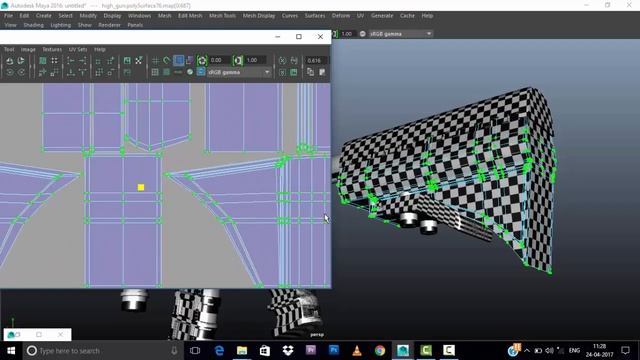Click Windows Start button
The image size is (640, 360).
(x=11, y=351)
